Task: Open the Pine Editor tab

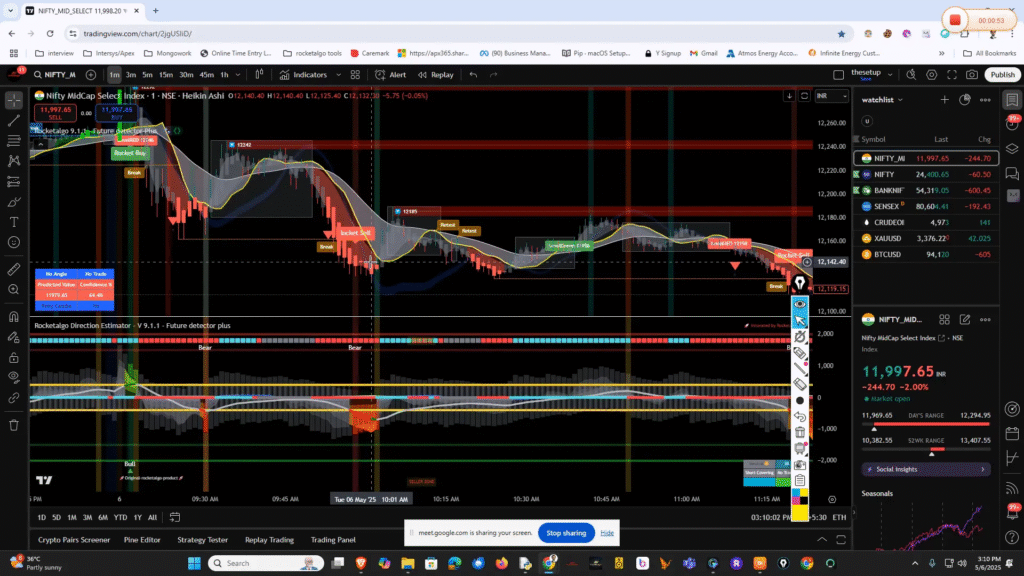Action: click(141, 540)
